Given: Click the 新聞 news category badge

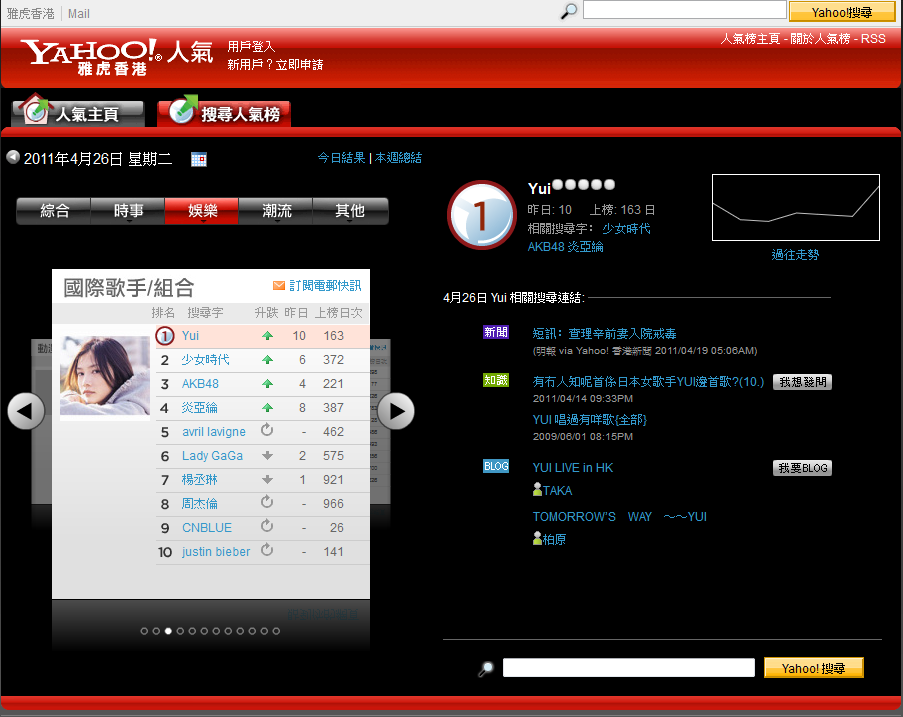Looking at the screenshot, I should click(x=496, y=332).
